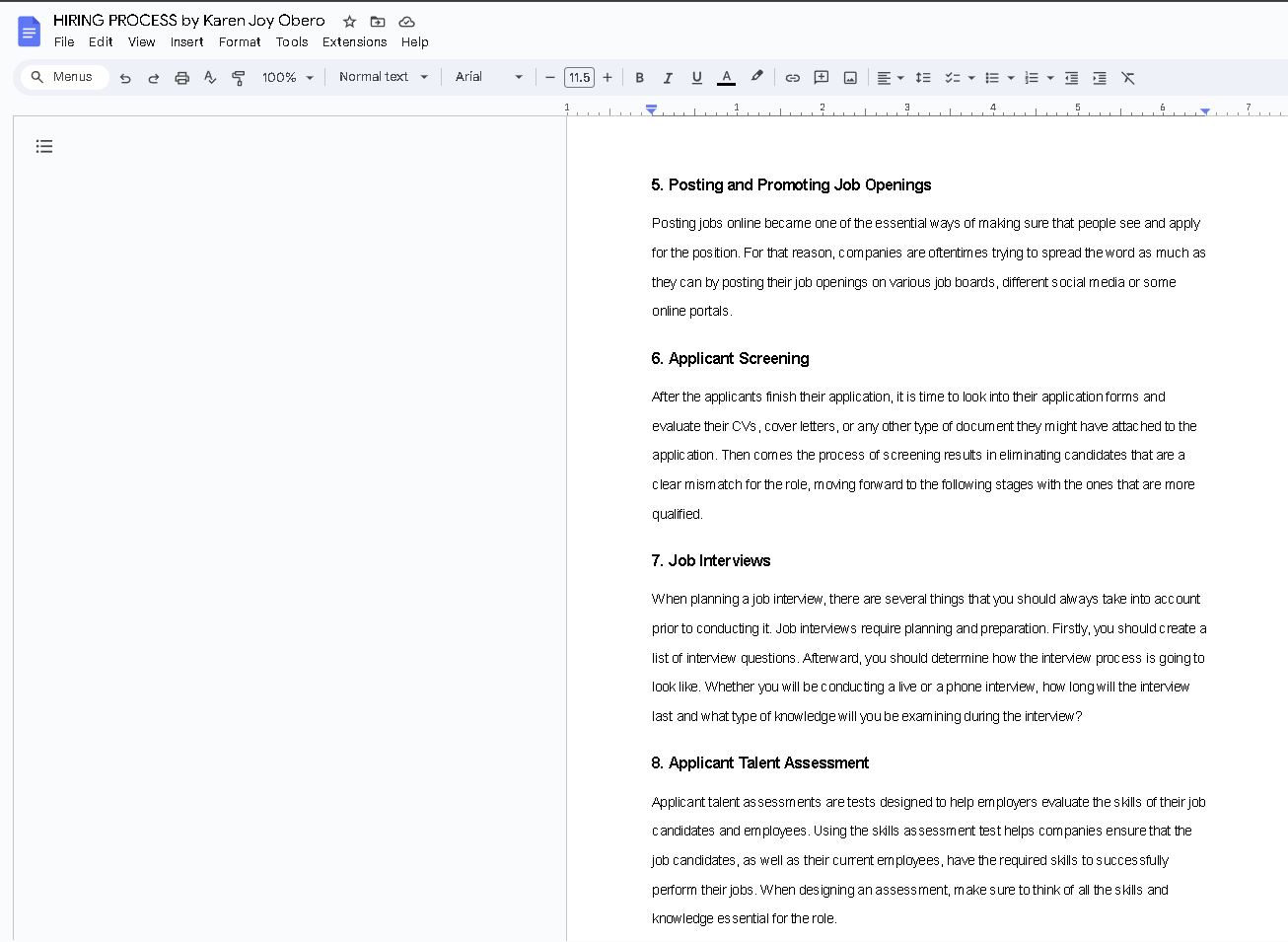Screen dimensions: 1288x942
Task: Add a comment
Action: coord(821,78)
